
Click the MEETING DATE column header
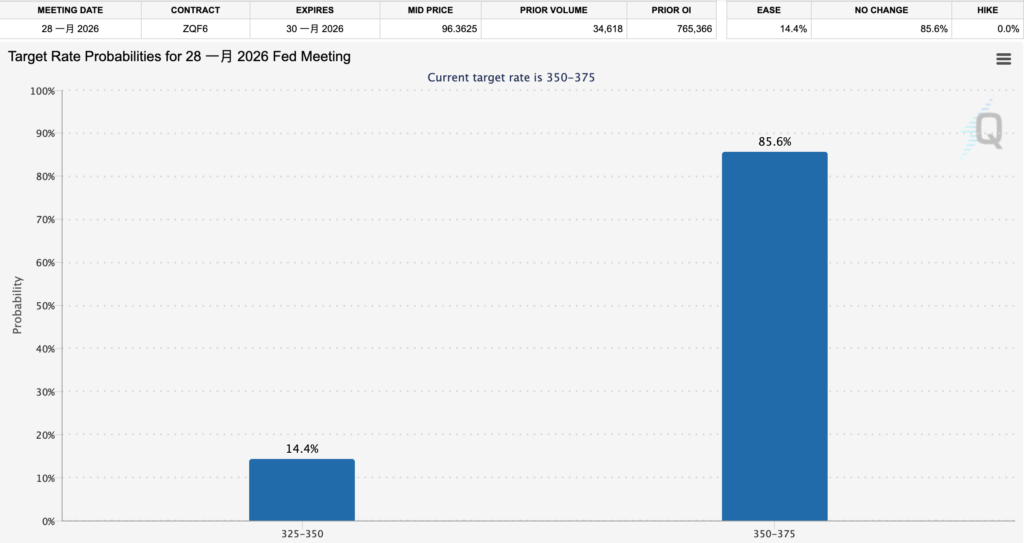pos(70,10)
